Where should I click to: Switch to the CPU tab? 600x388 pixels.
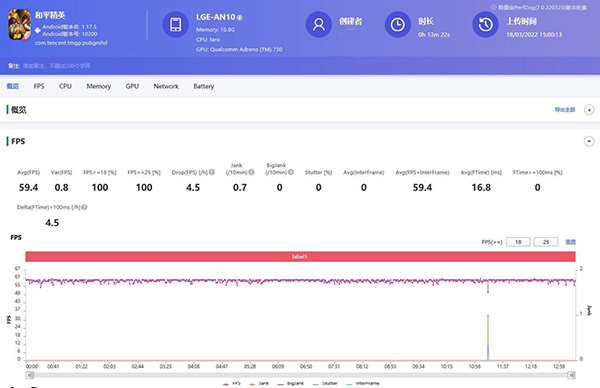(65, 86)
